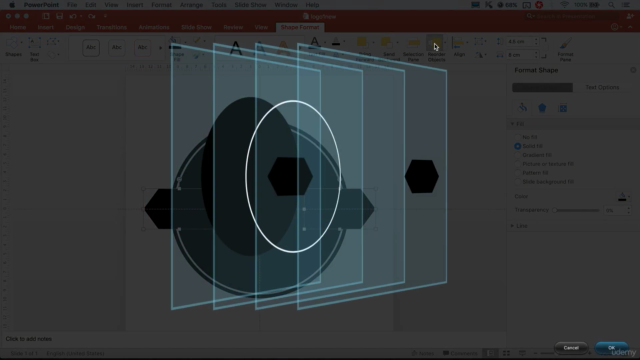Collapse the Fill section
The width and height of the screenshot is (640, 360).
(x=512, y=124)
